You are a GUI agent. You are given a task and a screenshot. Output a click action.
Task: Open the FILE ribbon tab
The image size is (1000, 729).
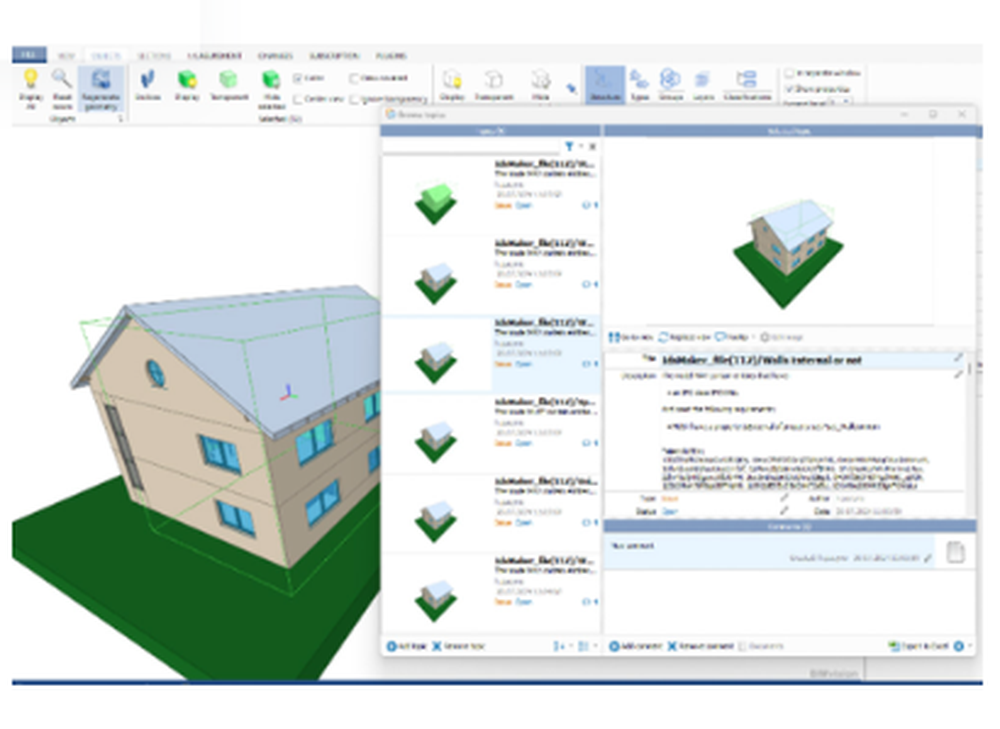tap(29, 55)
